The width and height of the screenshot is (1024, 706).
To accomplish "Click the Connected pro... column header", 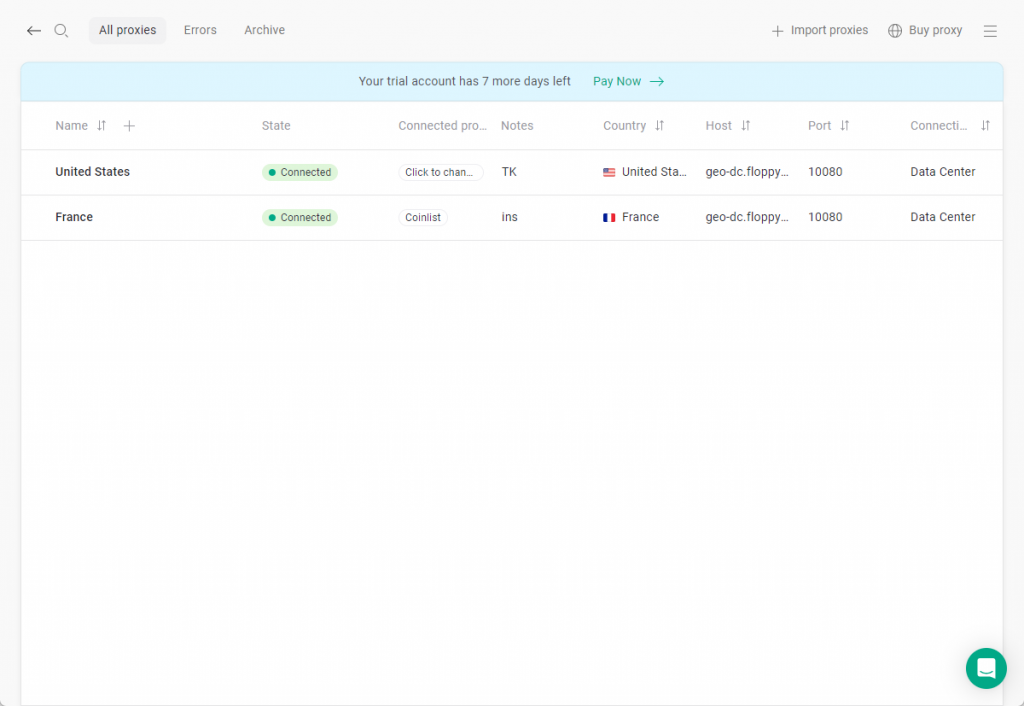I will tap(443, 125).
